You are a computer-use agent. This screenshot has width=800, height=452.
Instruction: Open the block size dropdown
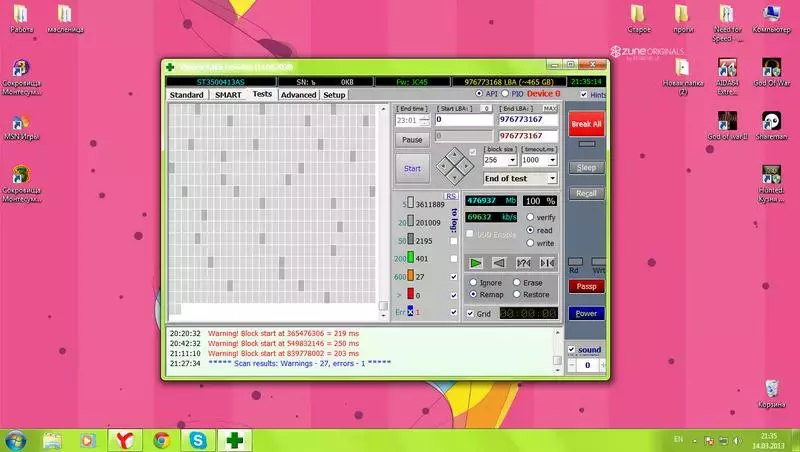coord(512,160)
